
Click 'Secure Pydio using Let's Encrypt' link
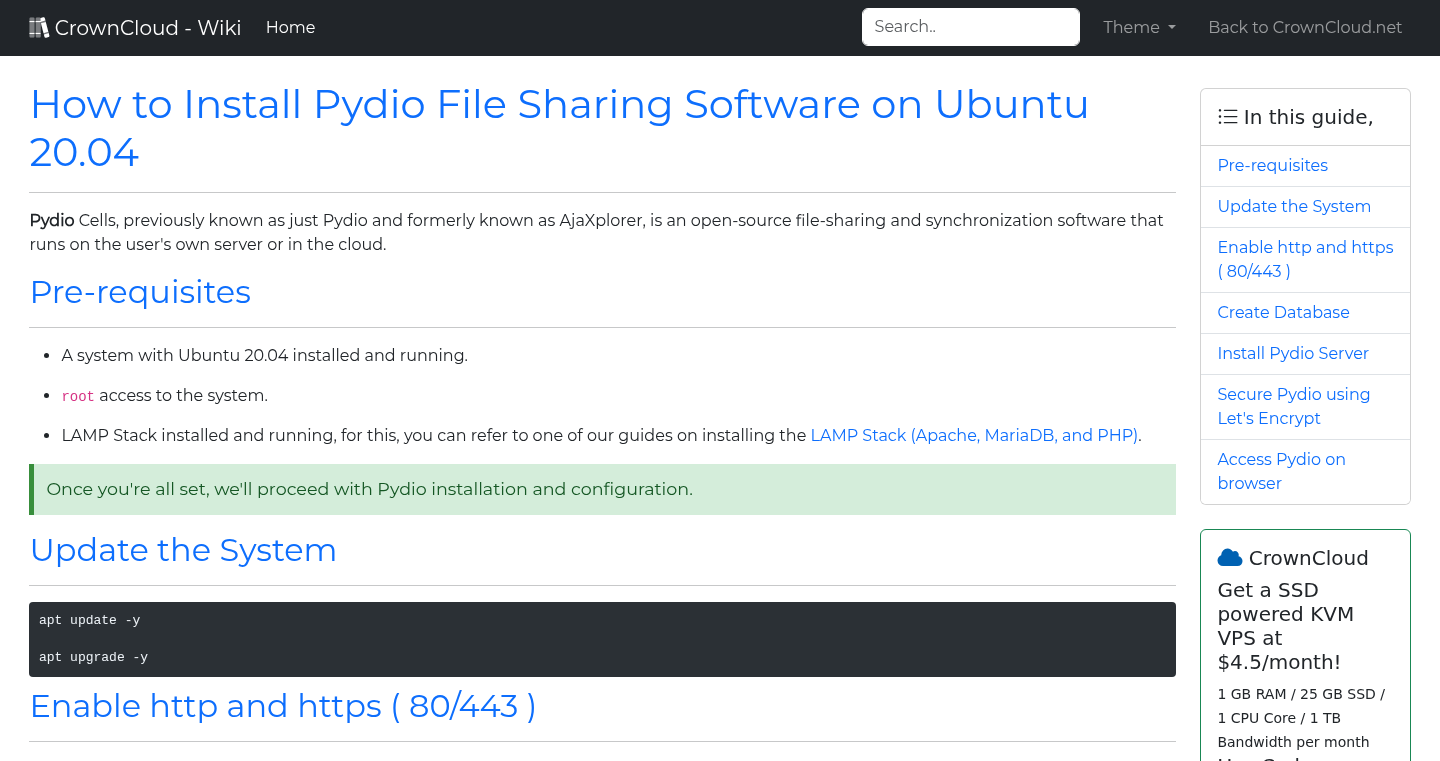[1294, 406]
